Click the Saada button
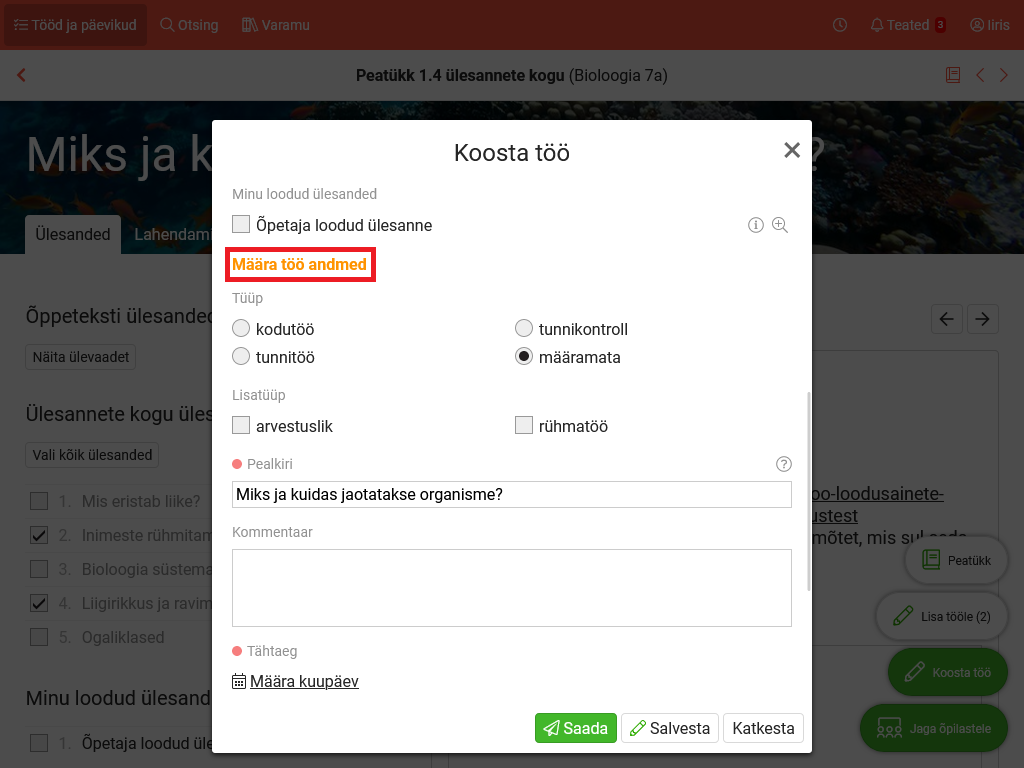1024x768 pixels. pyautogui.click(x=575, y=728)
